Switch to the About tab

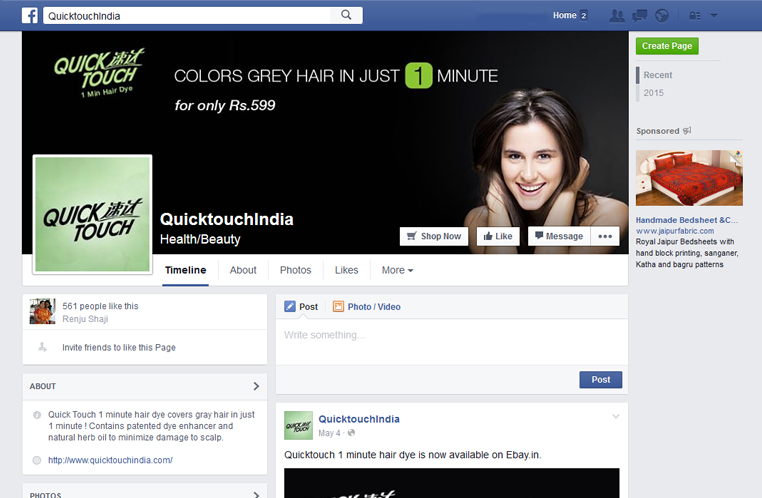pos(243,270)
